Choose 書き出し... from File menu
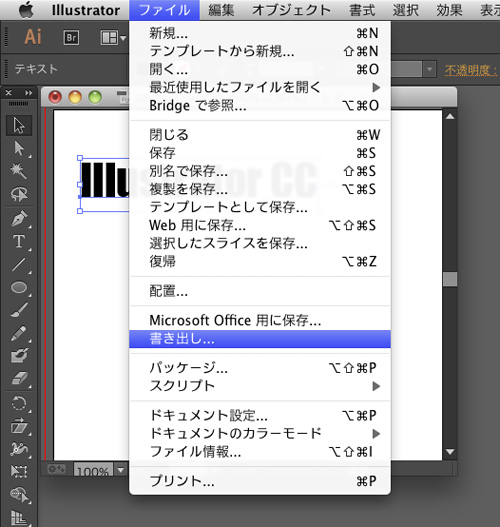 tap(260, 339)
